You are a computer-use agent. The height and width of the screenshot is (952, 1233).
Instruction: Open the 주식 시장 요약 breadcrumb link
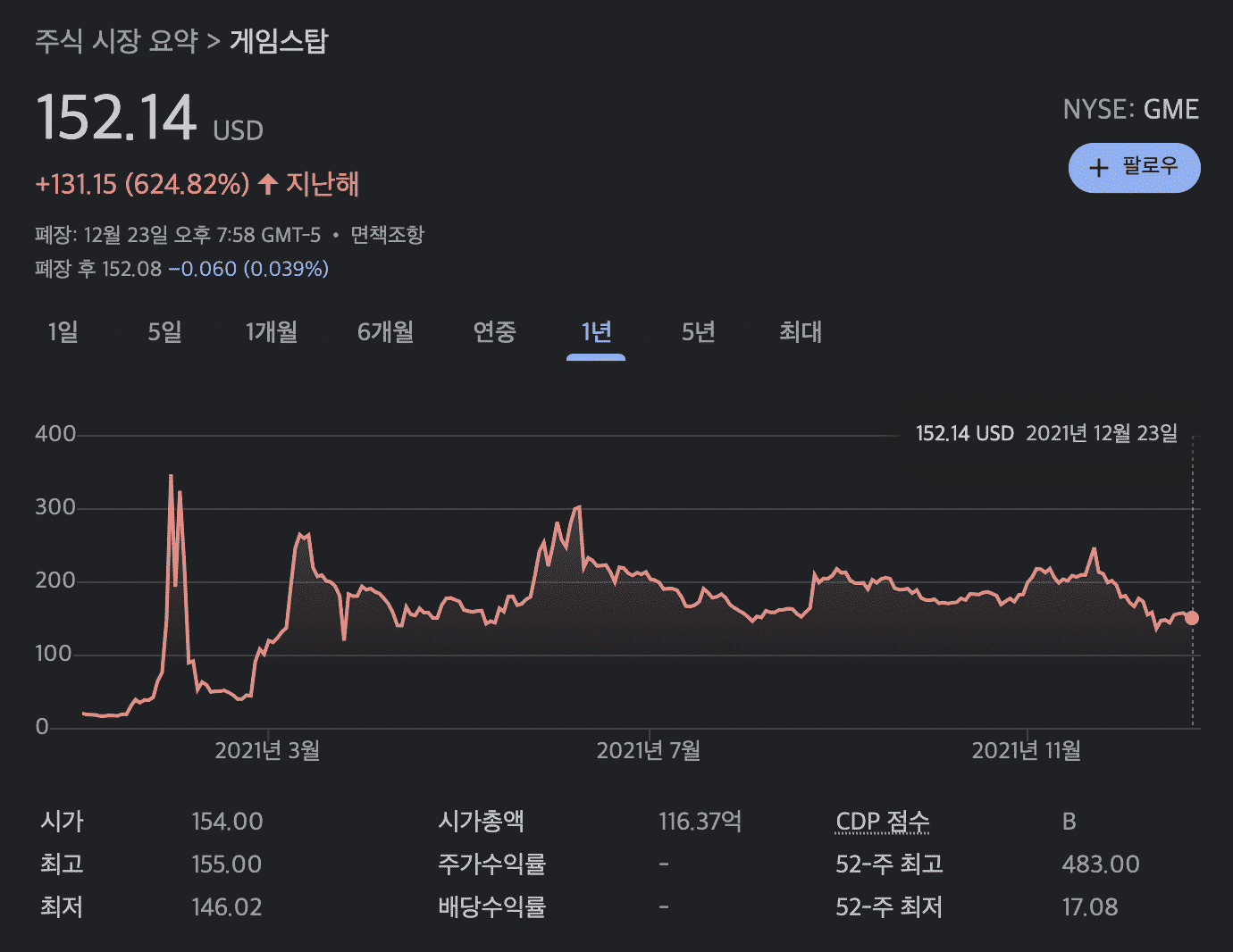tap(116, 41)
